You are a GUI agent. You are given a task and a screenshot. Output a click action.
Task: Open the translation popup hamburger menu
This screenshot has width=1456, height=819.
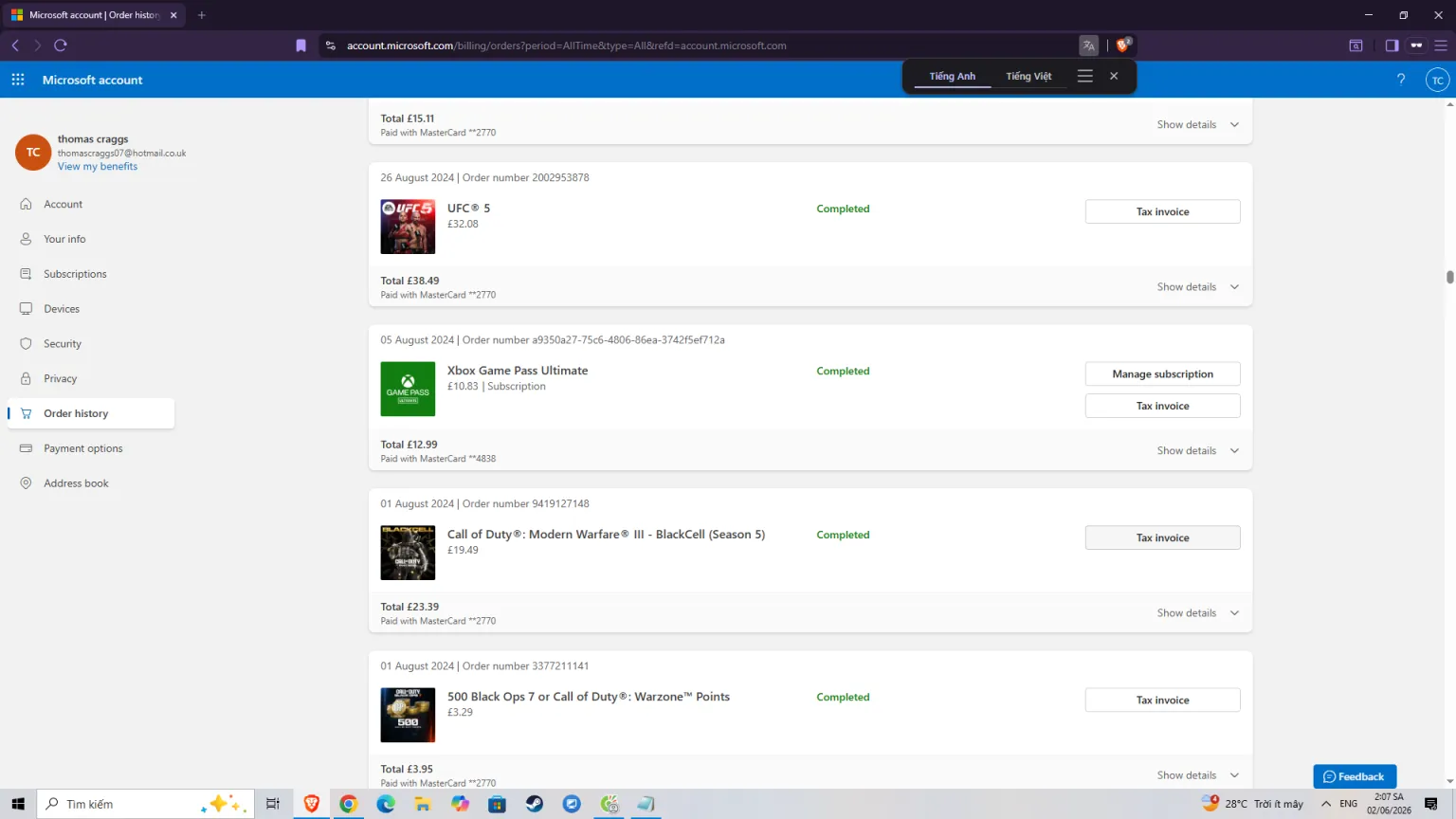coord(1085,76)
